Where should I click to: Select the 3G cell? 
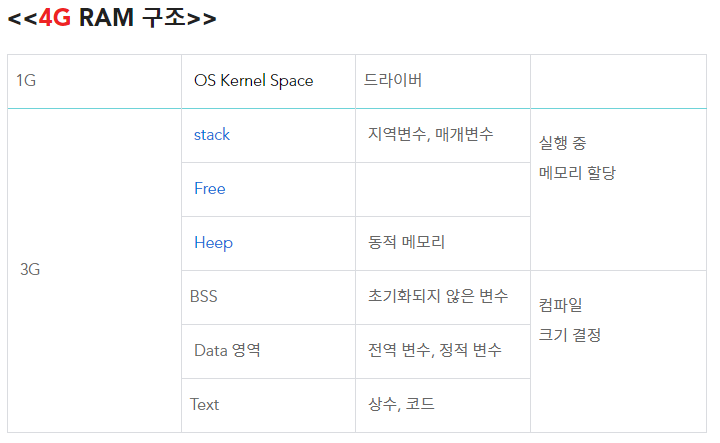click(95, 270)
